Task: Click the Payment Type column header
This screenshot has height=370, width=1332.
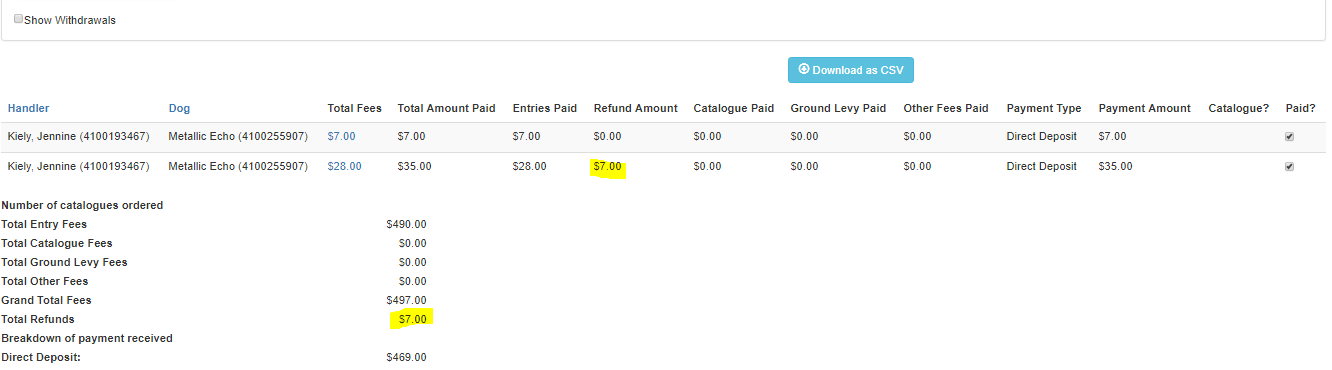Action: [1044, 108]
